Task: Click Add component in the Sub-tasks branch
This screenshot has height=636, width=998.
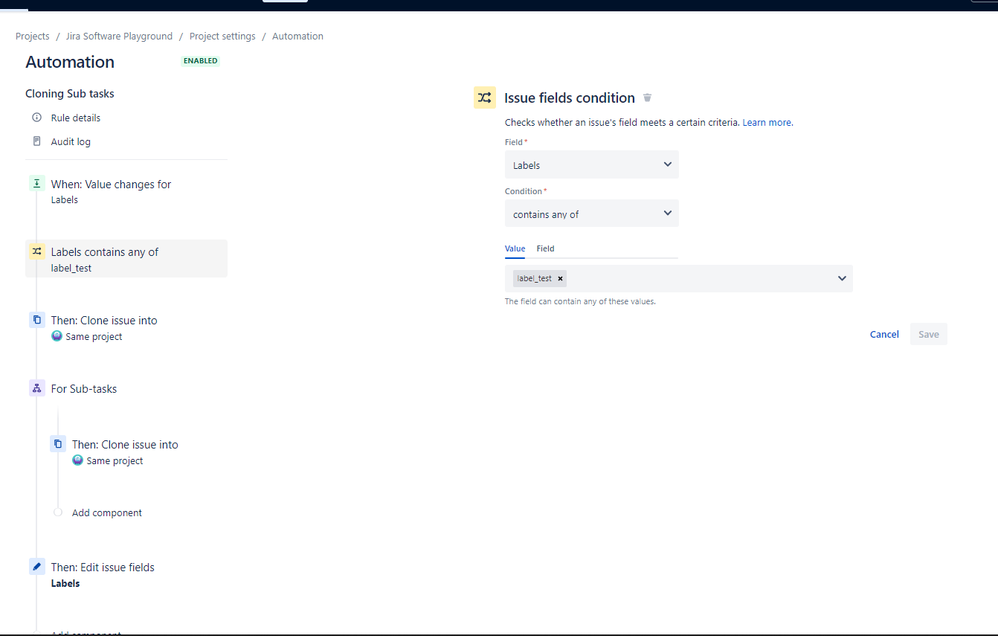Action: pyautogui.click(x=107, y=512)
